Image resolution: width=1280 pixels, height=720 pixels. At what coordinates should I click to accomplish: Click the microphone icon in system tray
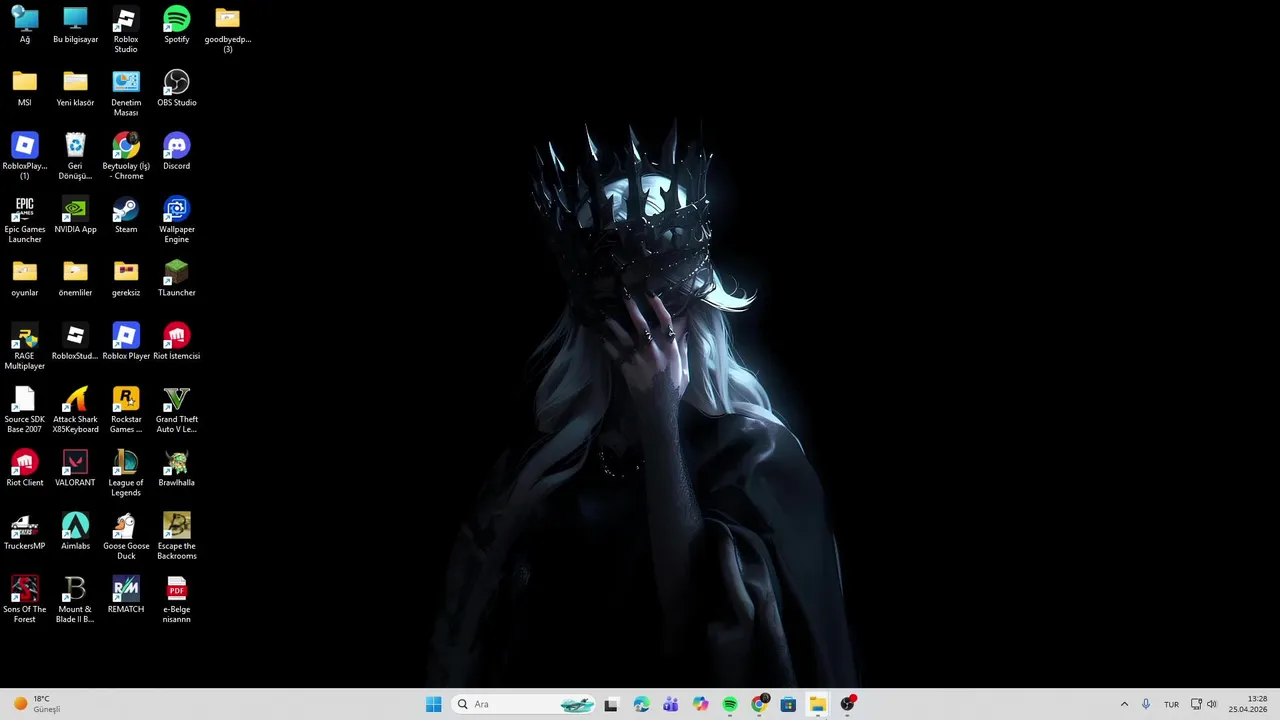point(1146,704)
